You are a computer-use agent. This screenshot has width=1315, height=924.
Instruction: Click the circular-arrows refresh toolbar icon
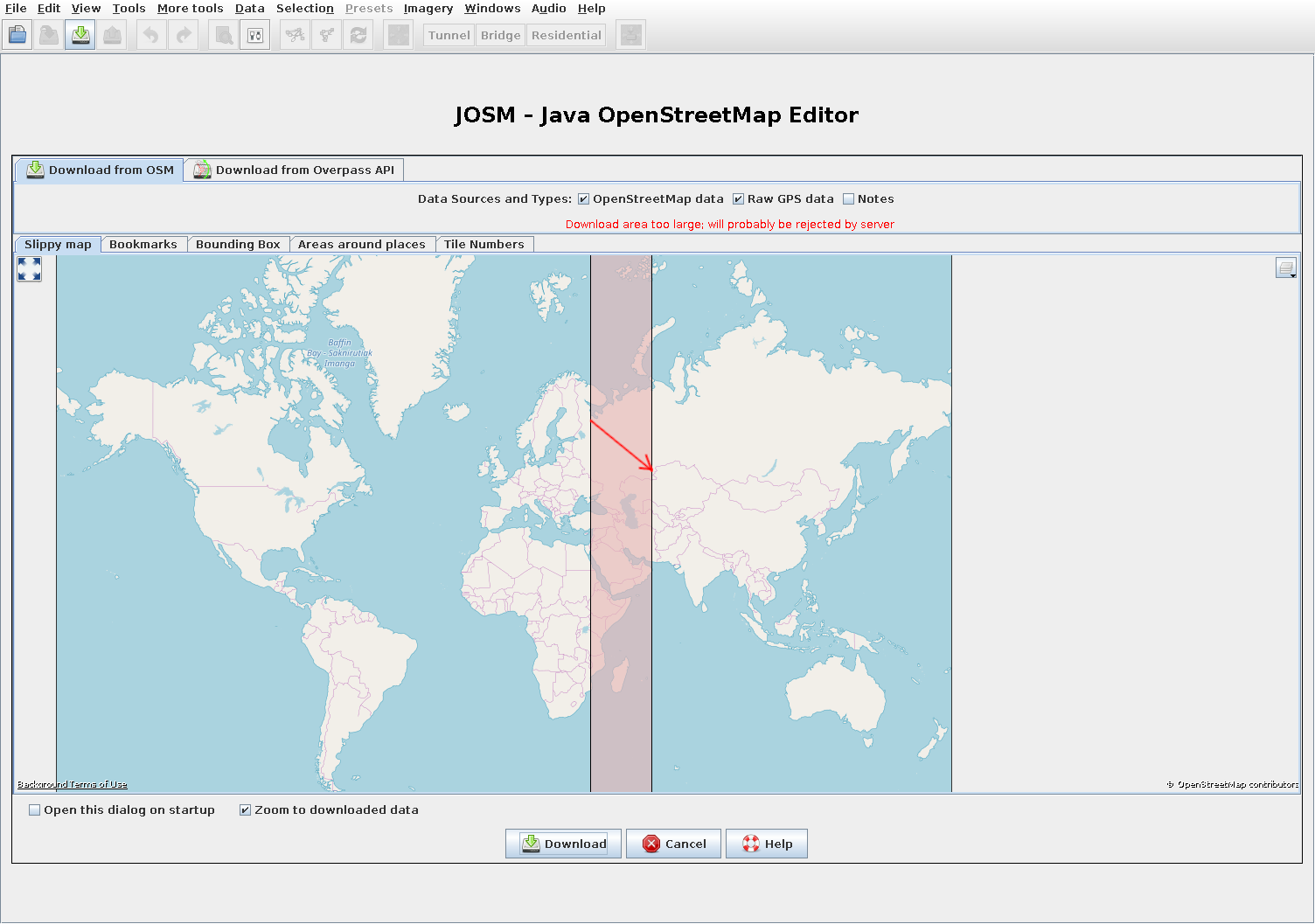click(x=358, y=35)
